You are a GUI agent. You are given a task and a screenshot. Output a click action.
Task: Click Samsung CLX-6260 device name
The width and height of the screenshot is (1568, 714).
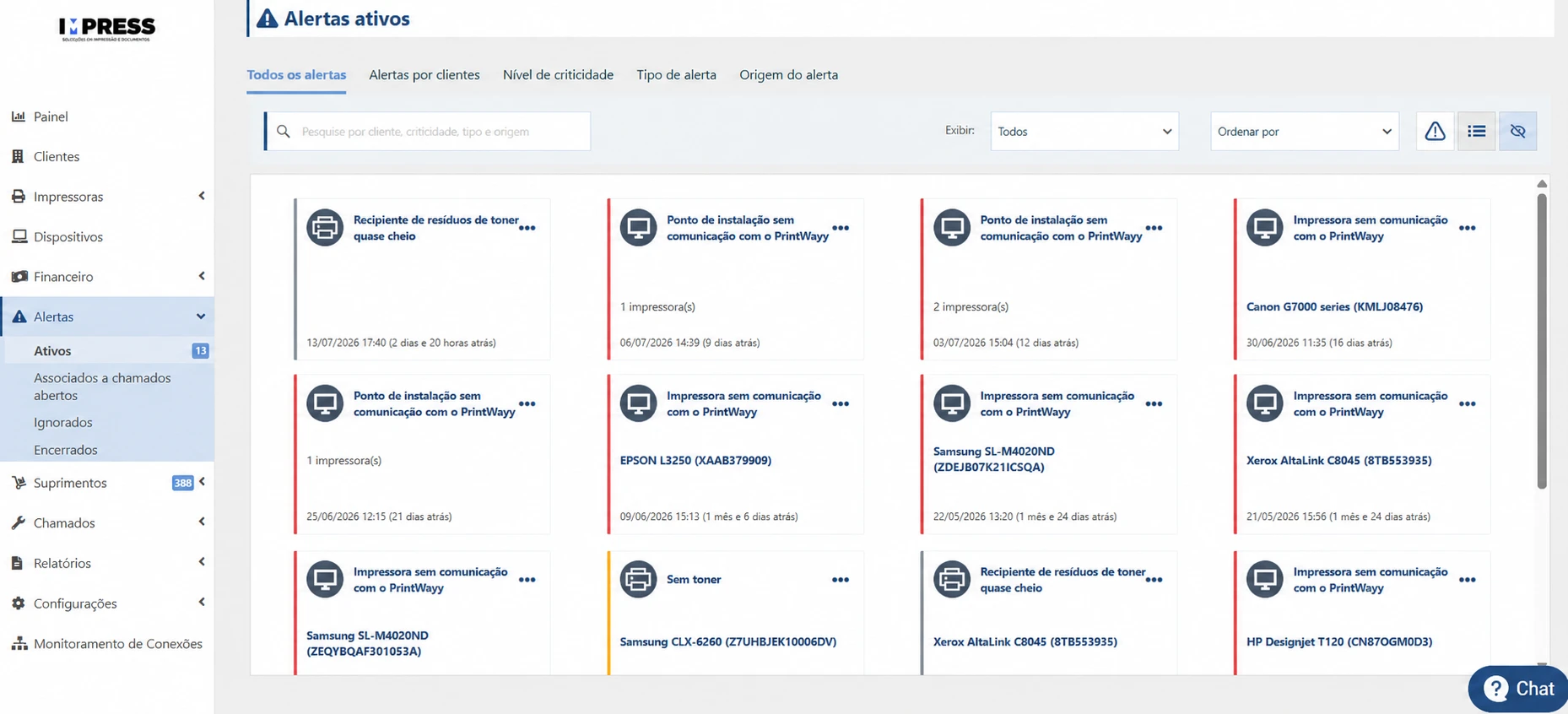coord(728,641)
